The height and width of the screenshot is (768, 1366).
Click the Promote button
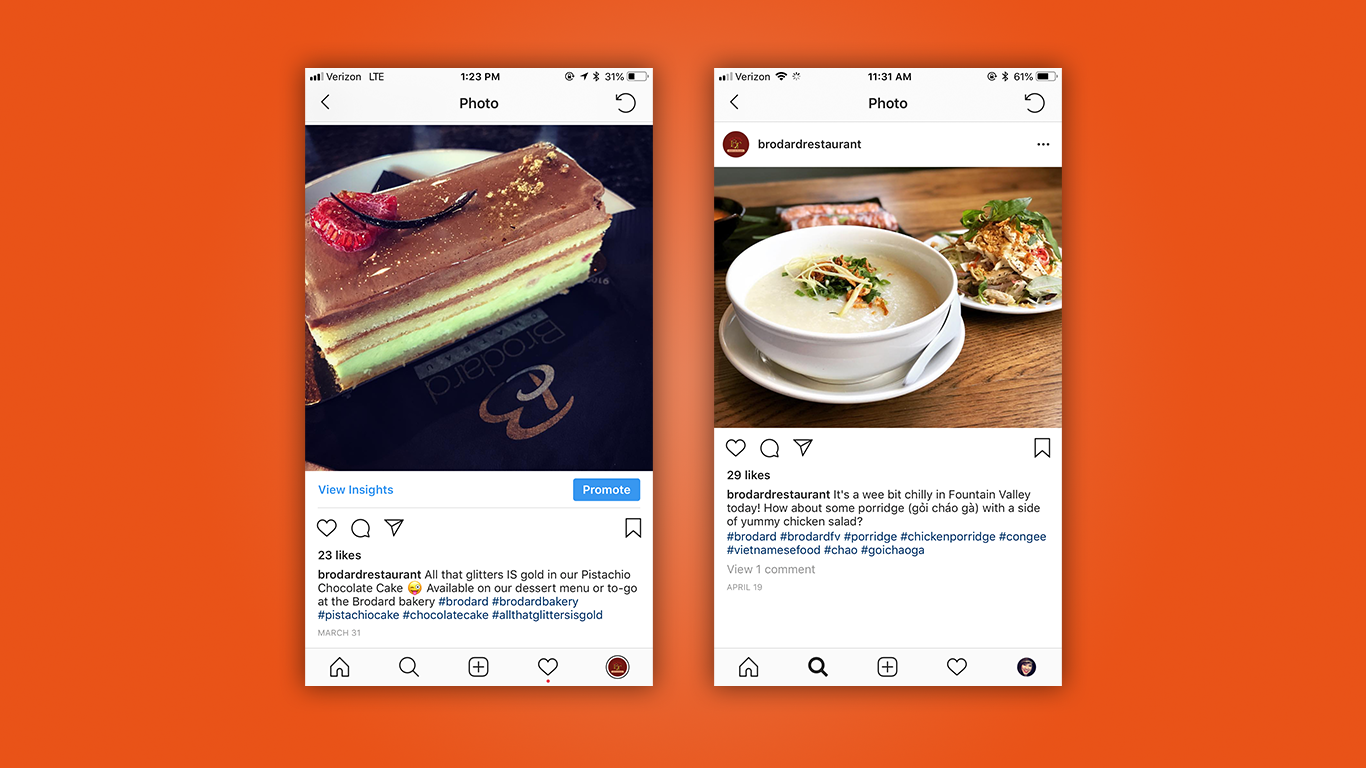point(606,490)
